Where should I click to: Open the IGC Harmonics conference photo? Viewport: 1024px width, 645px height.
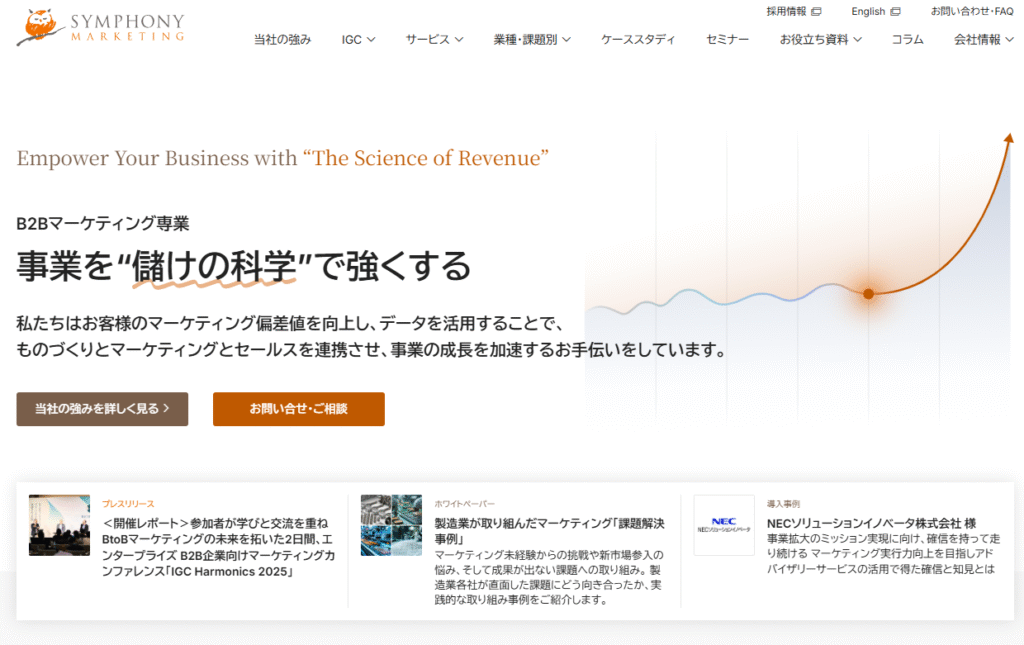click(x=59, y=525)
